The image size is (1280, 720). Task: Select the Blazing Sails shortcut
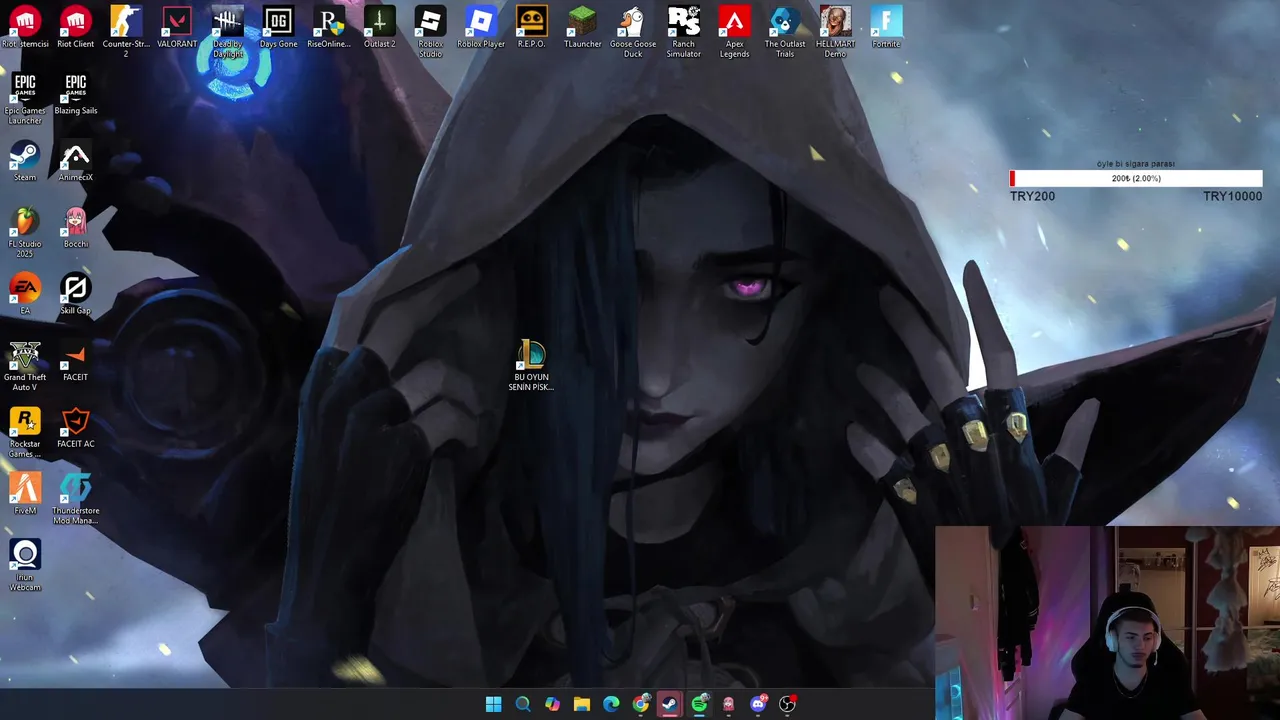coord(75,94)
